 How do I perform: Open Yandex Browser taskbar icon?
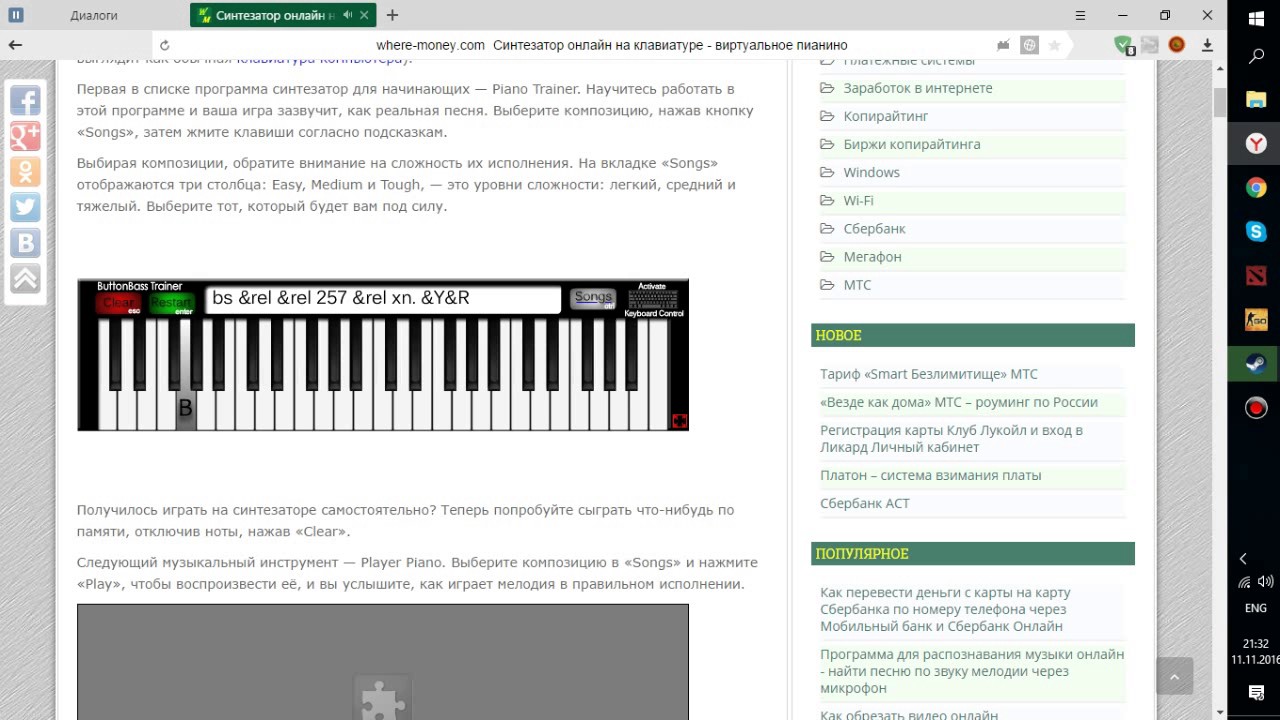pyautogui.click(x=1256, y=144)
